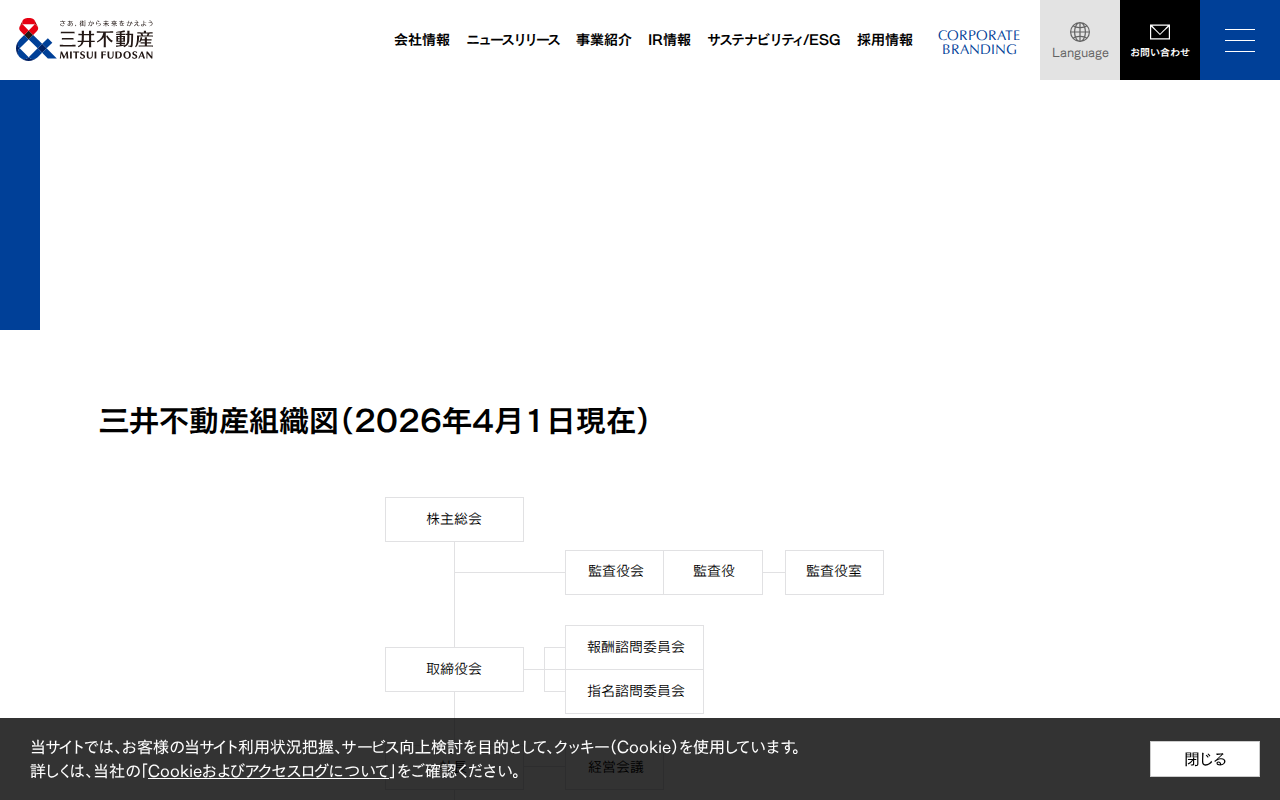Open the IR情報 menu
Image resolution: width=1280 pixels, height=800 pixels.
coord(669,40)
